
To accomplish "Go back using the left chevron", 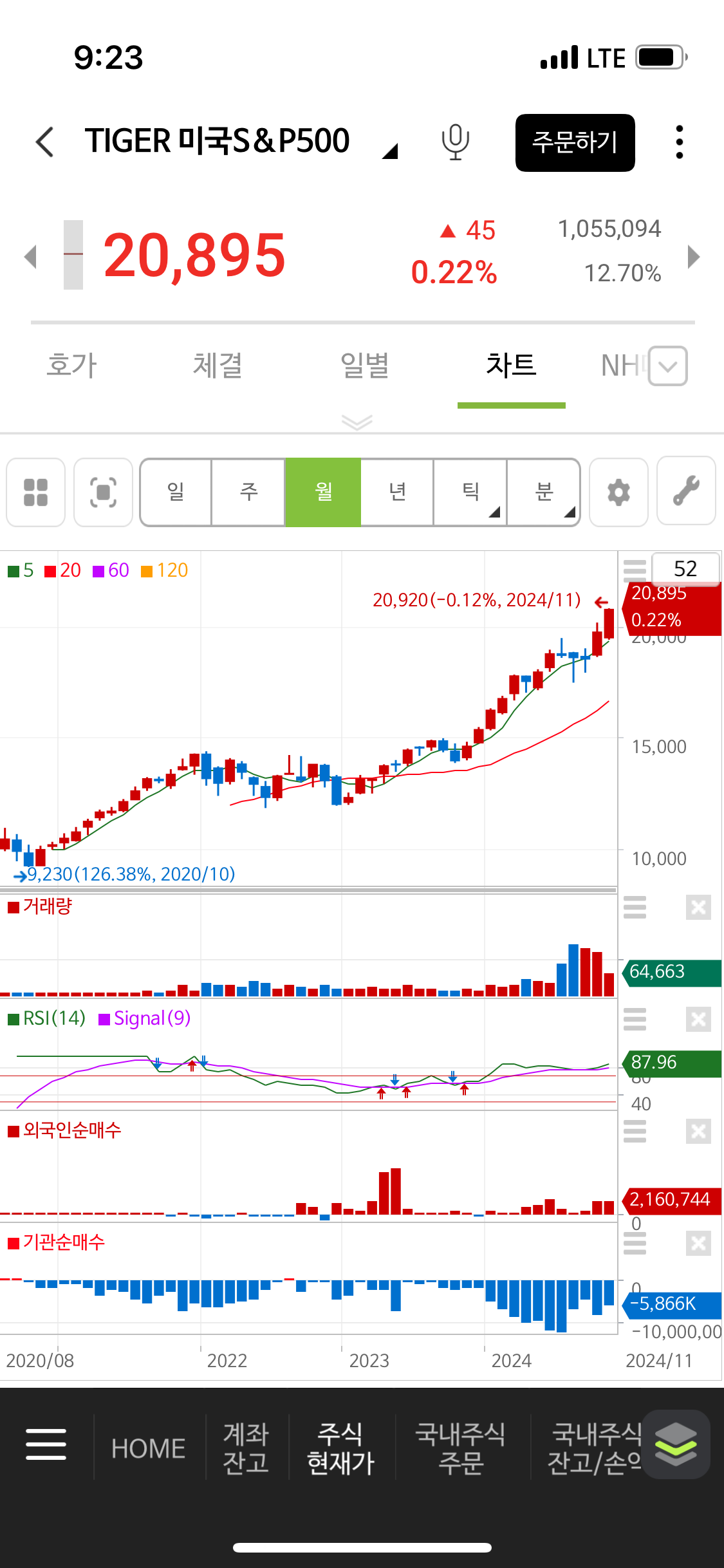I will pyautogui.click(x=44, y=142).
